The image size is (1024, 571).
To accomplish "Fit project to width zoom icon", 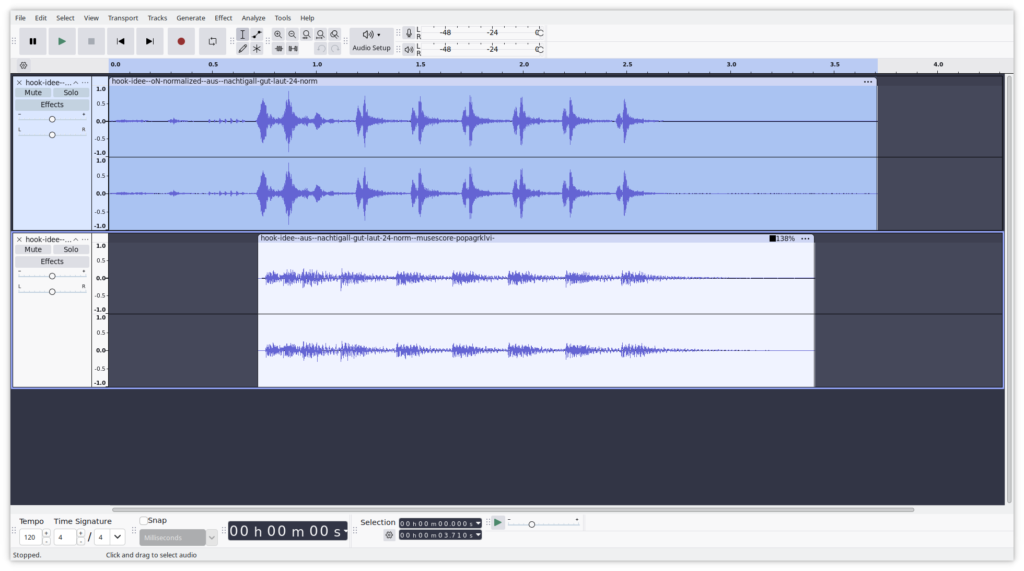I will point(321,35).
